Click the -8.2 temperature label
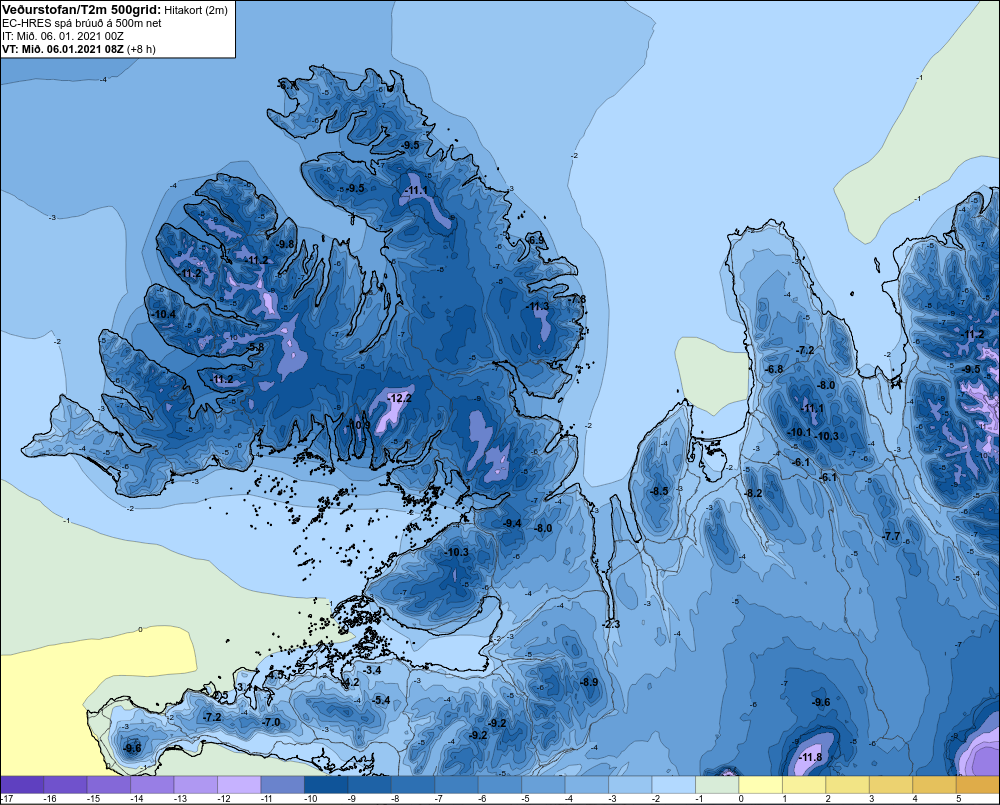1000x805 pixels. (753, 493)
